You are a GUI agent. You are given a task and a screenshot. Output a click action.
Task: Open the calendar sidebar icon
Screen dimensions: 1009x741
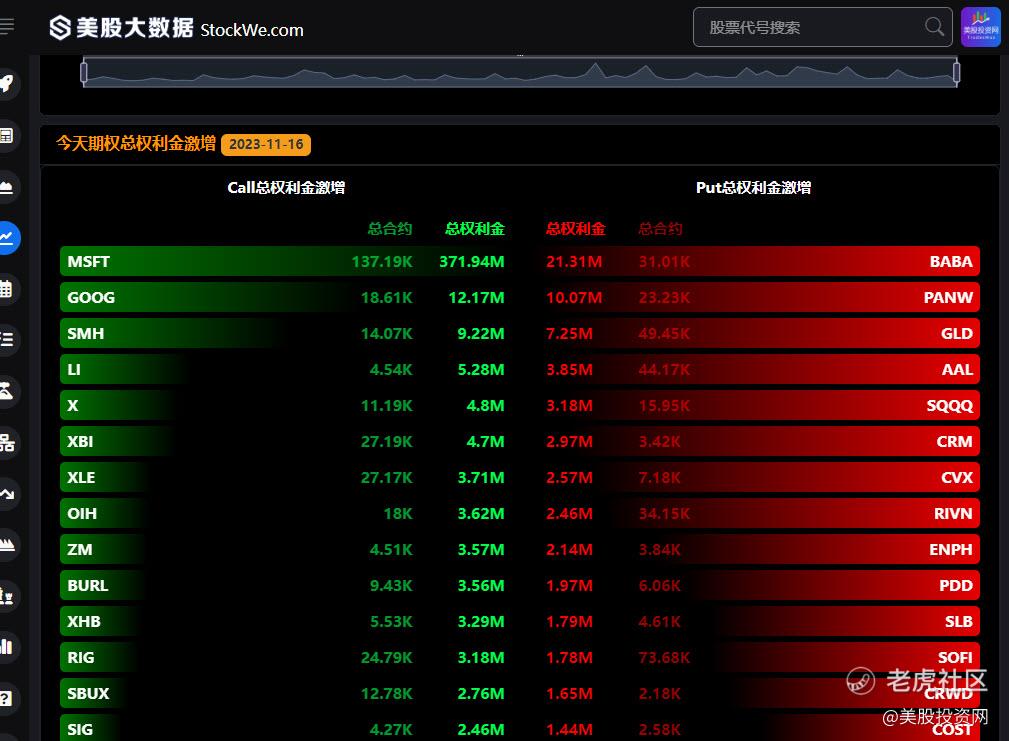[6, 289]
